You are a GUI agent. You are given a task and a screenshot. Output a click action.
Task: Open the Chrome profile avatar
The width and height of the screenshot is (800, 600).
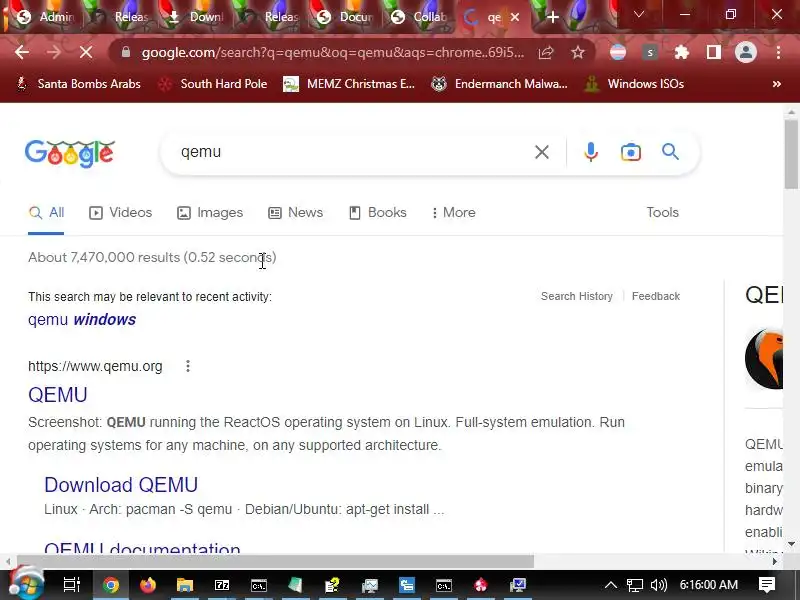745,52
